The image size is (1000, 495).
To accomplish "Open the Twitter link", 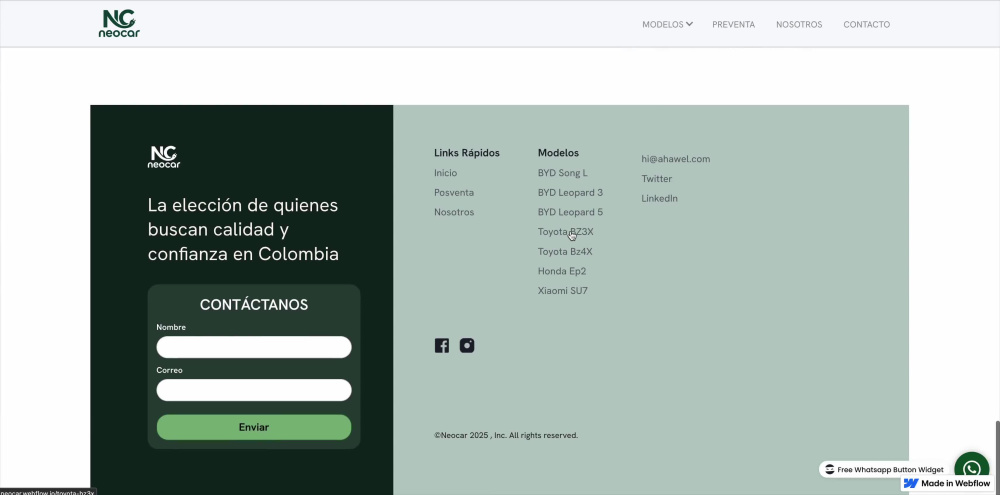I will (657, 179).
